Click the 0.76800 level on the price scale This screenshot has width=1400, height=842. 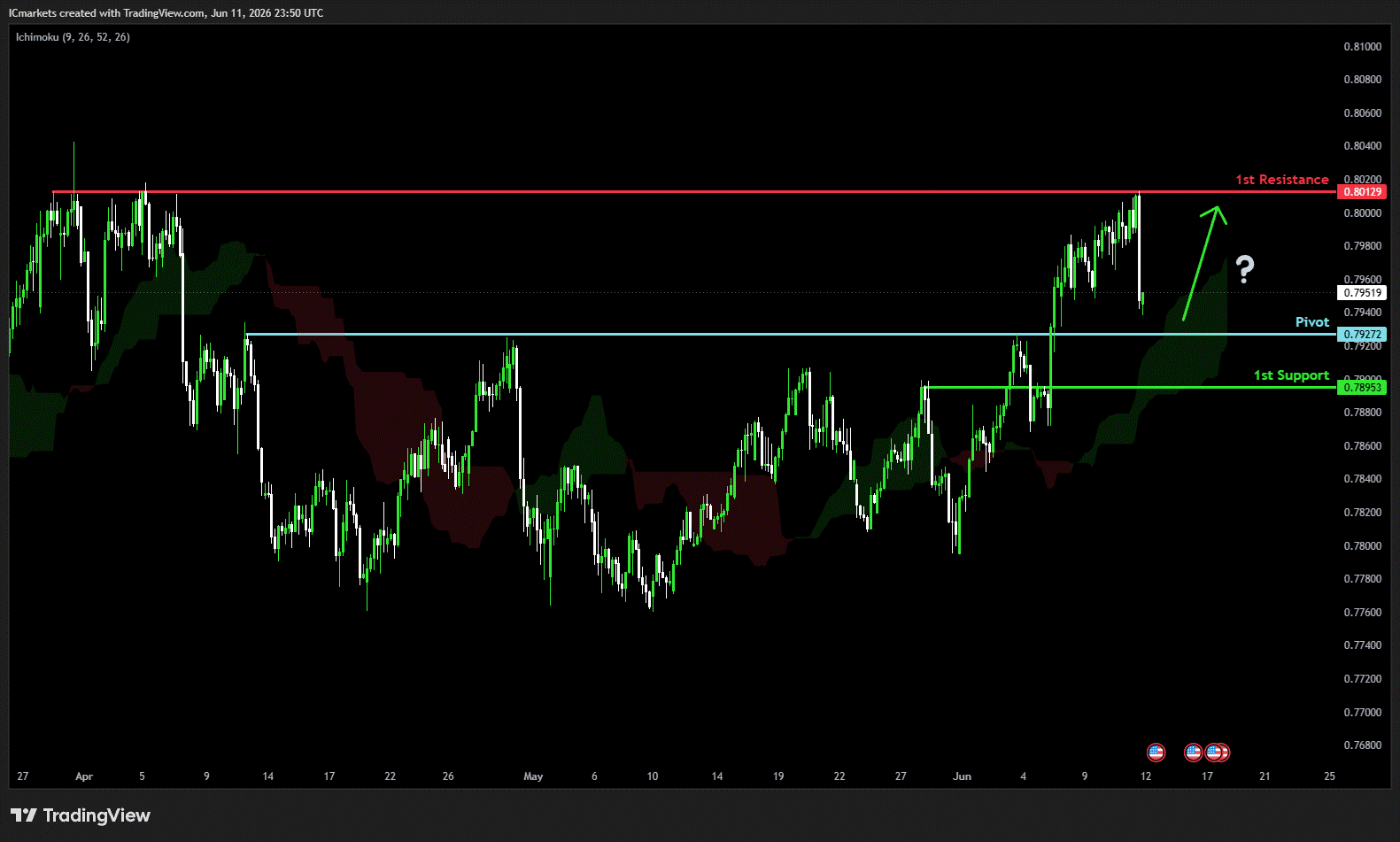1362,745
